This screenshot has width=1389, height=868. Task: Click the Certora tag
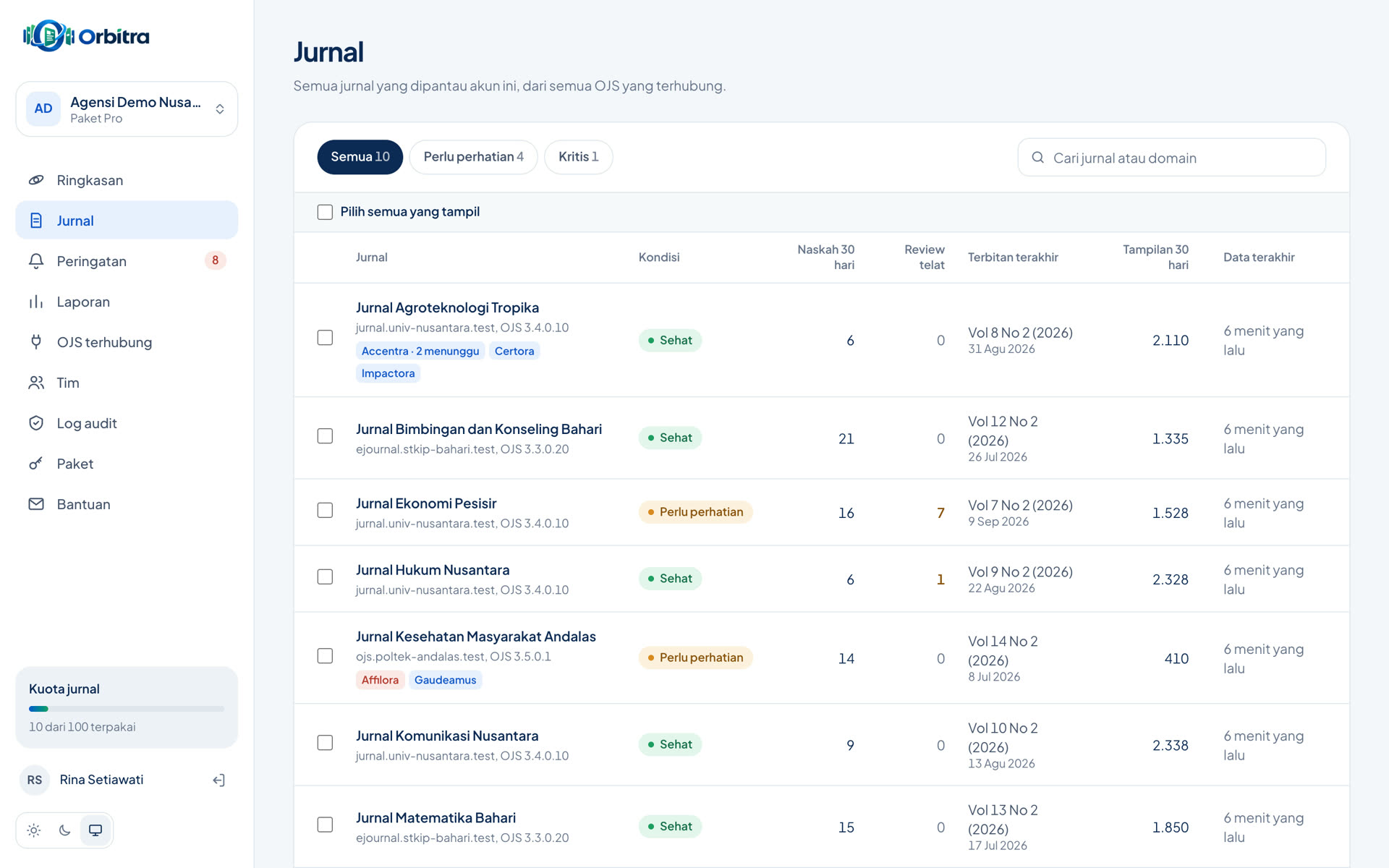(514, 351)
